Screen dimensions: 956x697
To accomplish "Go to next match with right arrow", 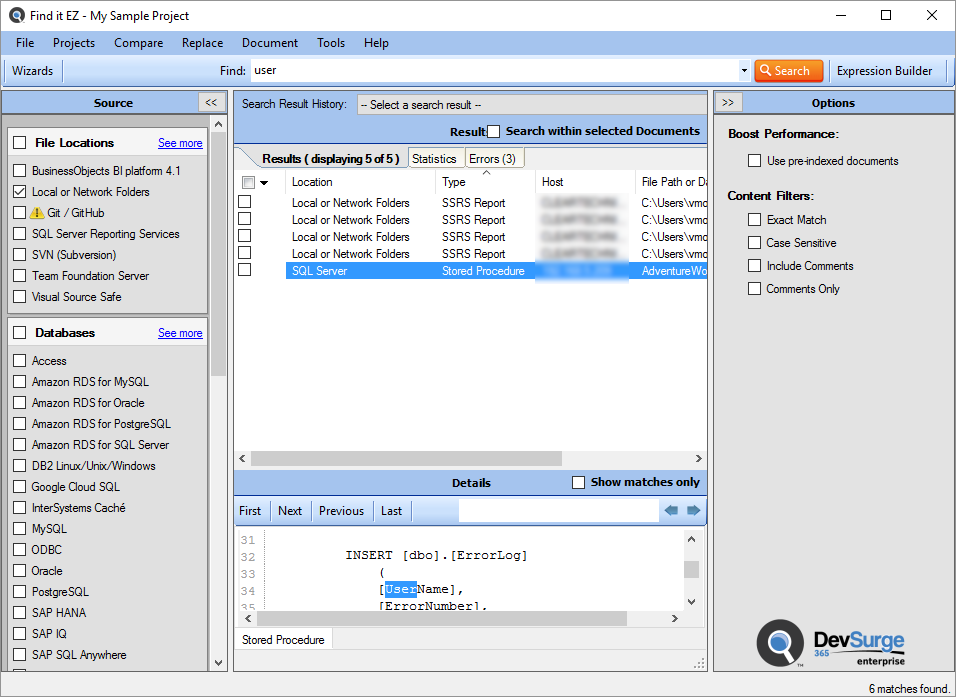I will pyautogui.click(x=693, y=510).
